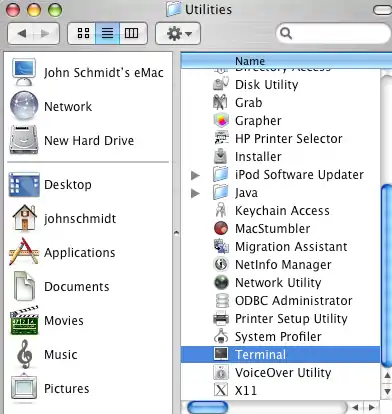Select the X11 app icon
This screenshot has height=414, width=392.
click(x=221, y=390)
